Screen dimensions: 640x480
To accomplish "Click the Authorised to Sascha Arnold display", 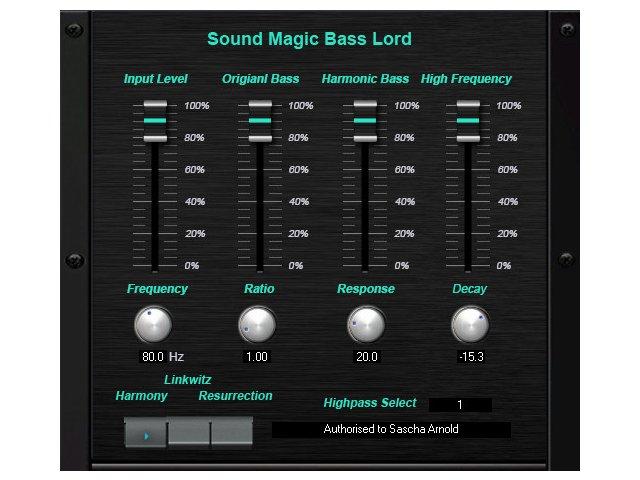I will click(x=391, y=429).
